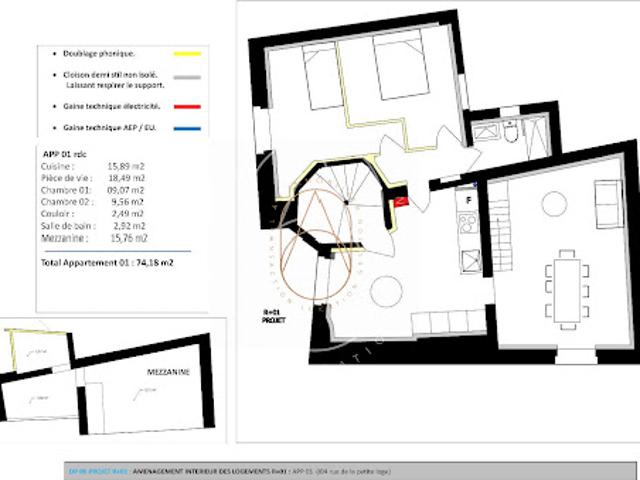The width and height of the screenshot is (640, 480).
Task: Click the shower tray symbol in bathroom
Action: click(x=536, y=137)
